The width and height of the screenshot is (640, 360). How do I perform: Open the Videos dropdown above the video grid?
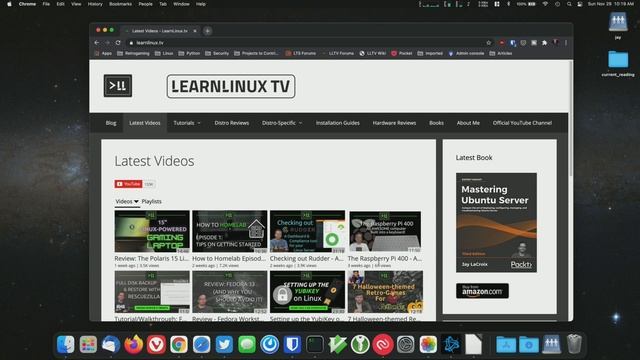pos(127,202)
